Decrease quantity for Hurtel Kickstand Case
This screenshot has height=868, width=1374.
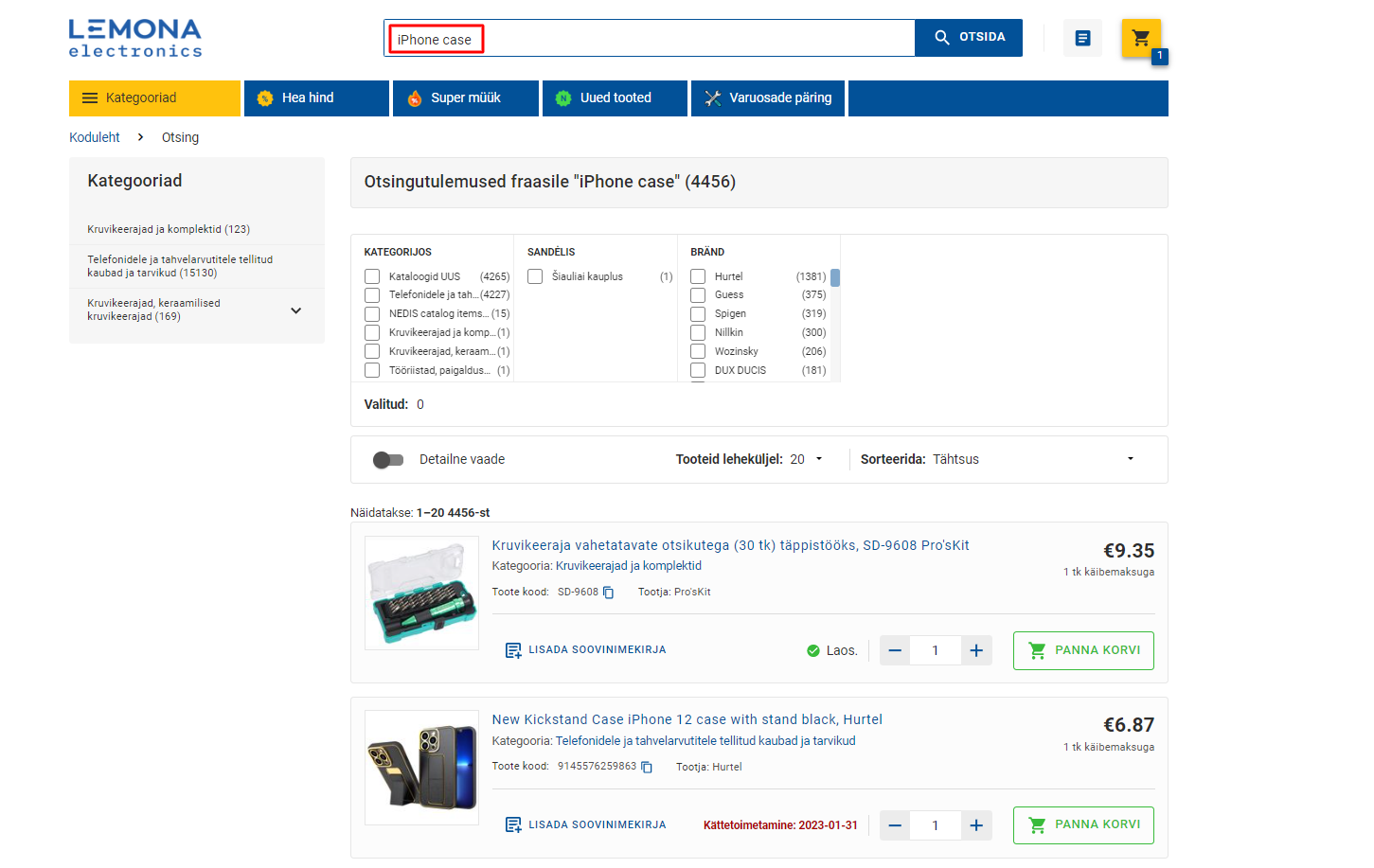click(895, 825)
